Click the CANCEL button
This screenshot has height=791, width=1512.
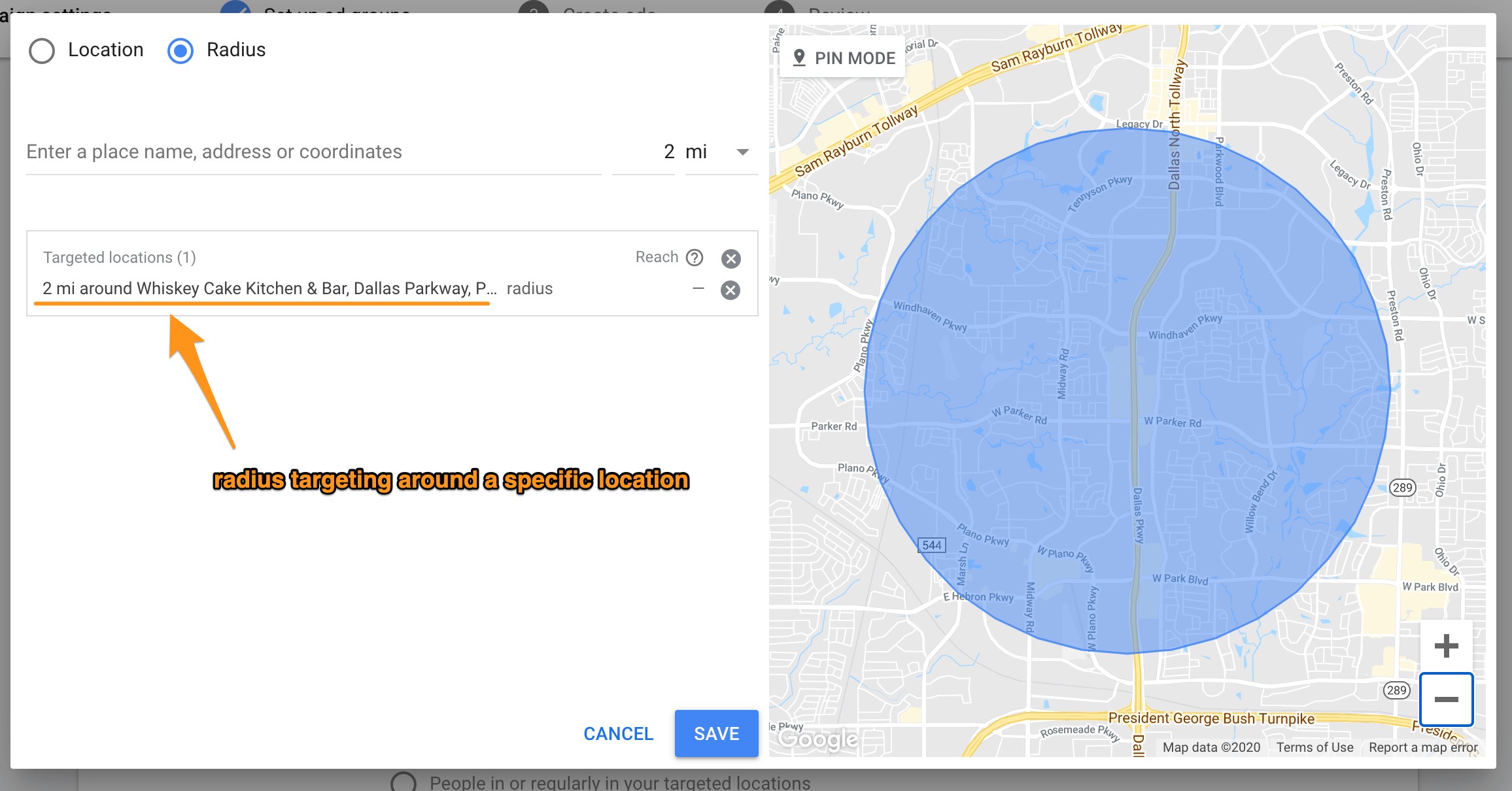(x=619, y=733)
